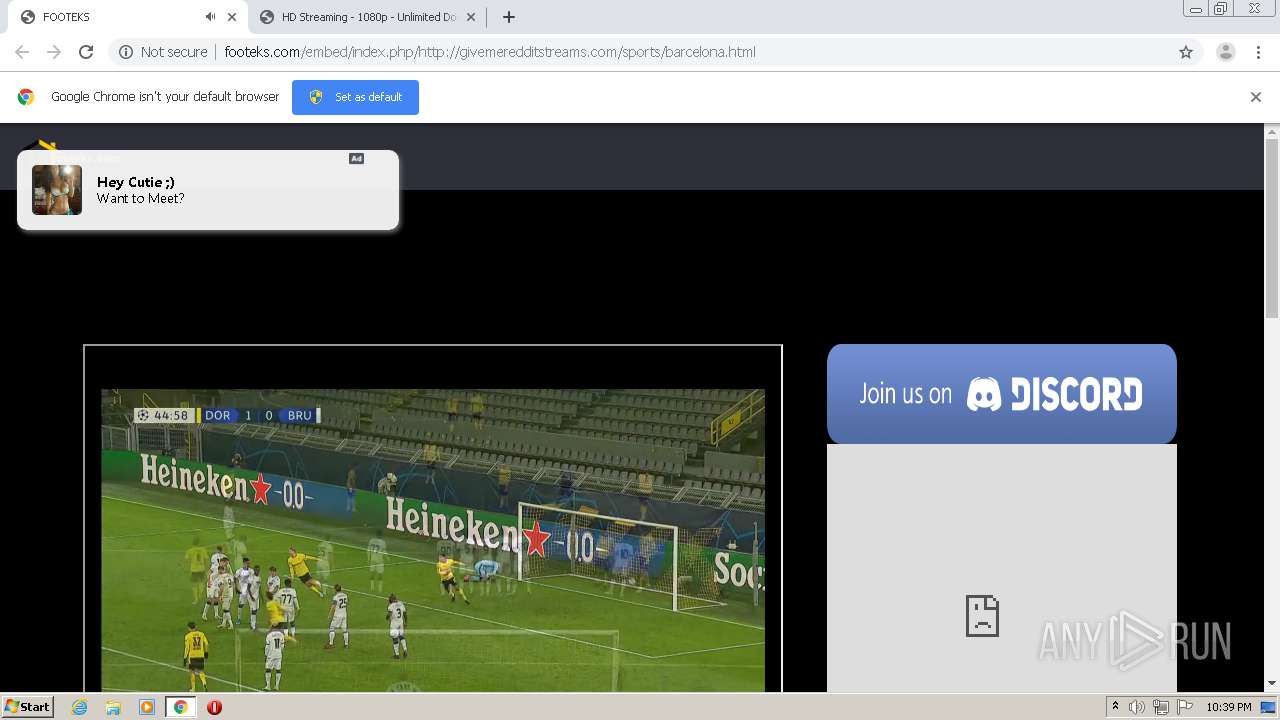Viewport: 1280px width, 720px height.
Task: Open the Chrome profile avatar
Action: tap(1226, 52)
